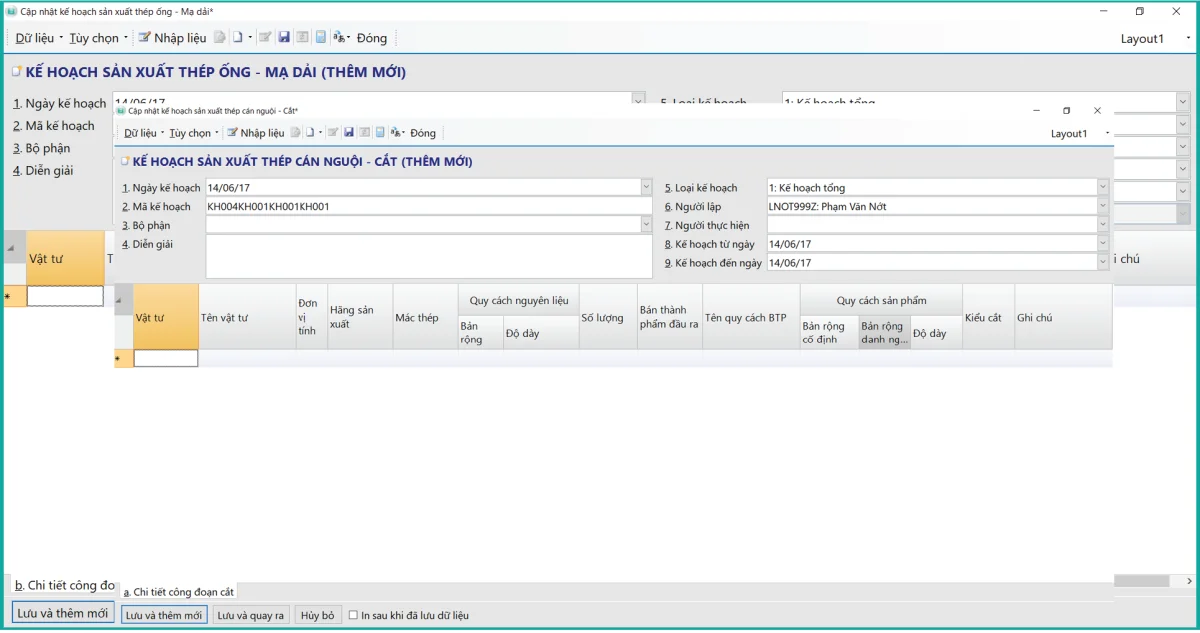The width and height of the screenshot is (1200, 633).
Task: Click the calculator icon in the Cán nguội toolbar
Action: [380, 133]
